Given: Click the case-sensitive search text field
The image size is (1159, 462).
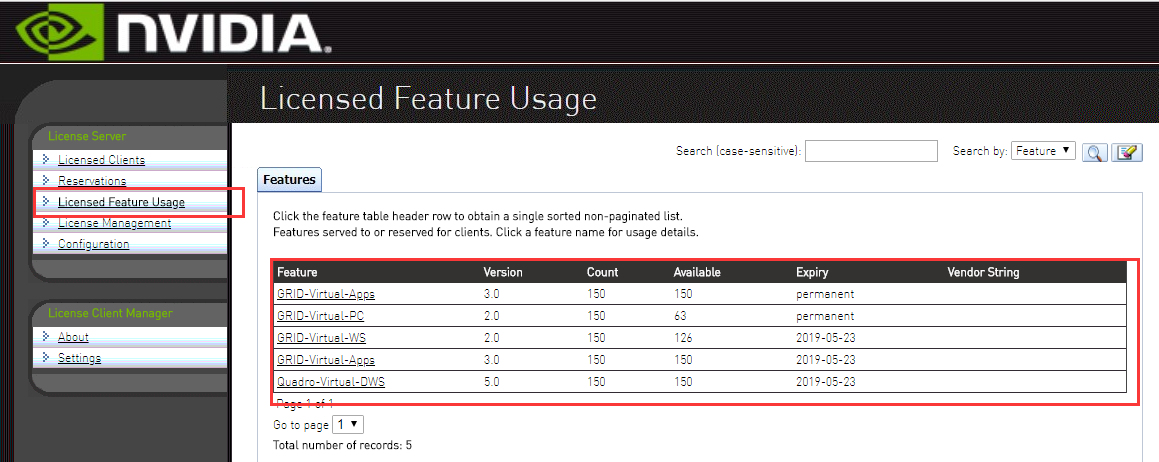Looking at the screenshot, I should pos(871,151).
